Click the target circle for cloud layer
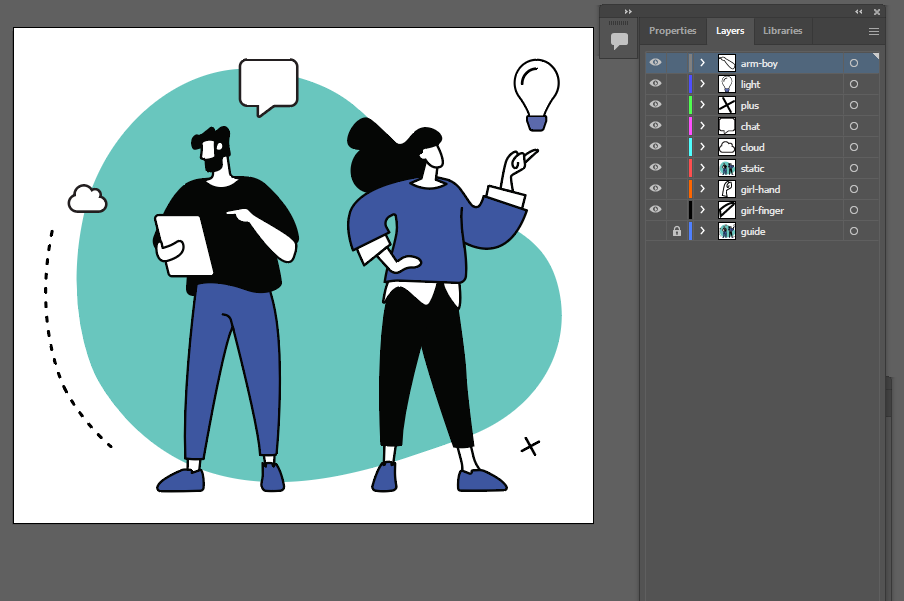Viewport: 904px width, 601px height. 854,148
